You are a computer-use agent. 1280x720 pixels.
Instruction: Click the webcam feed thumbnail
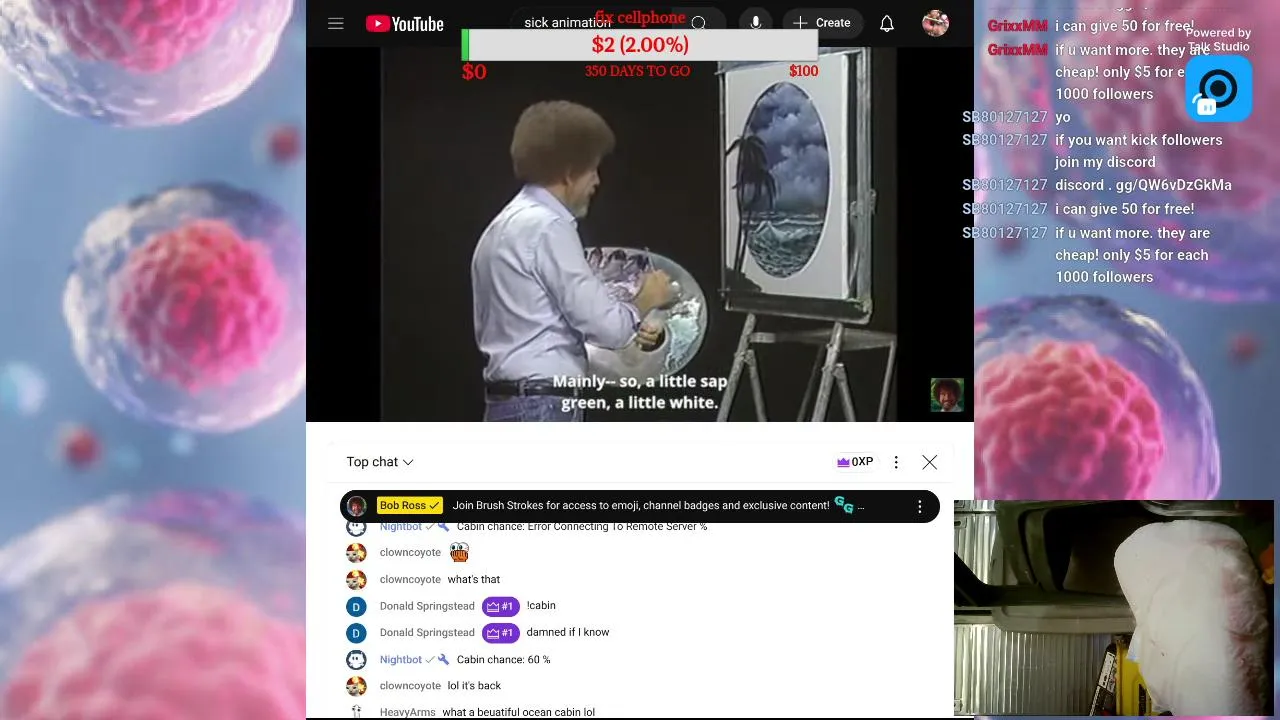tap(1113, 608)
